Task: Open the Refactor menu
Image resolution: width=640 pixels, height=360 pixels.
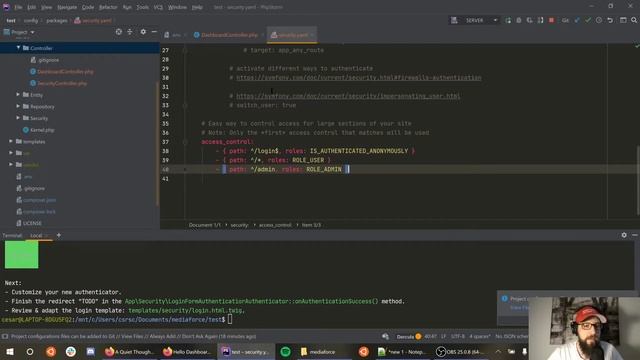Action: [x=108, y=7]
